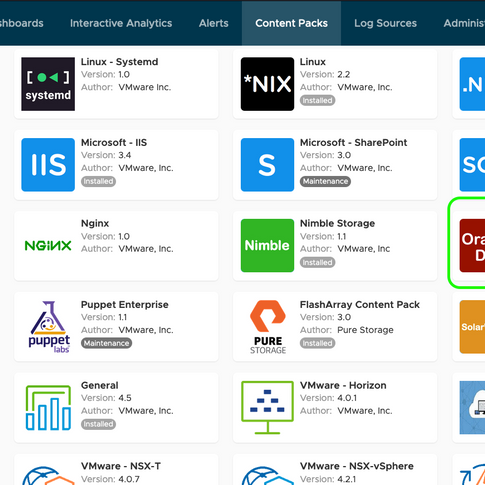Click Maintenance badge on SharePoint pack
This screenshot has width=485, height=485.
pos(325,181)
